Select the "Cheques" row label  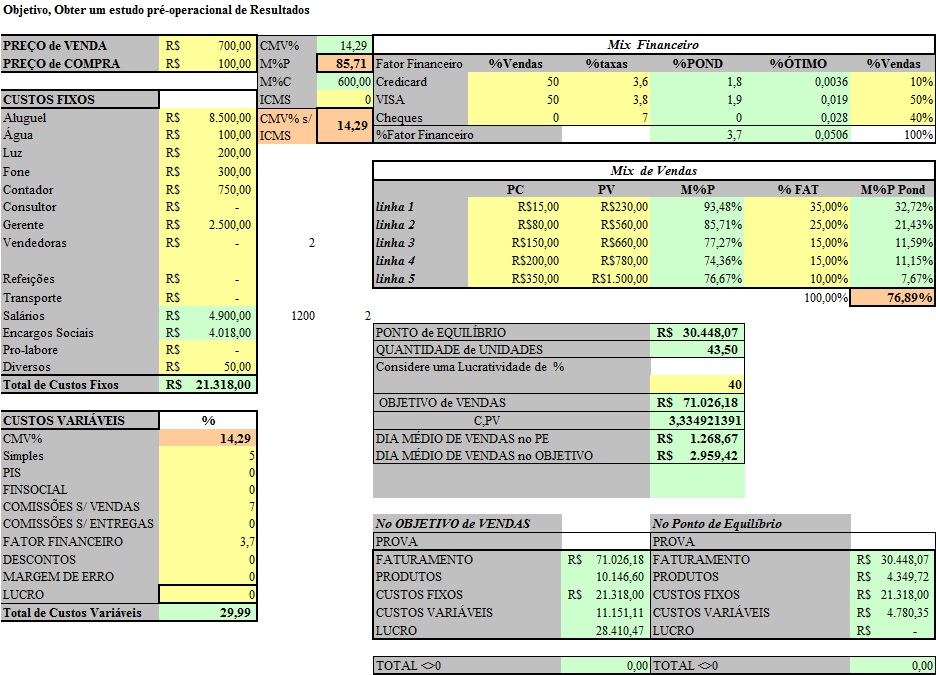point(399,118)
